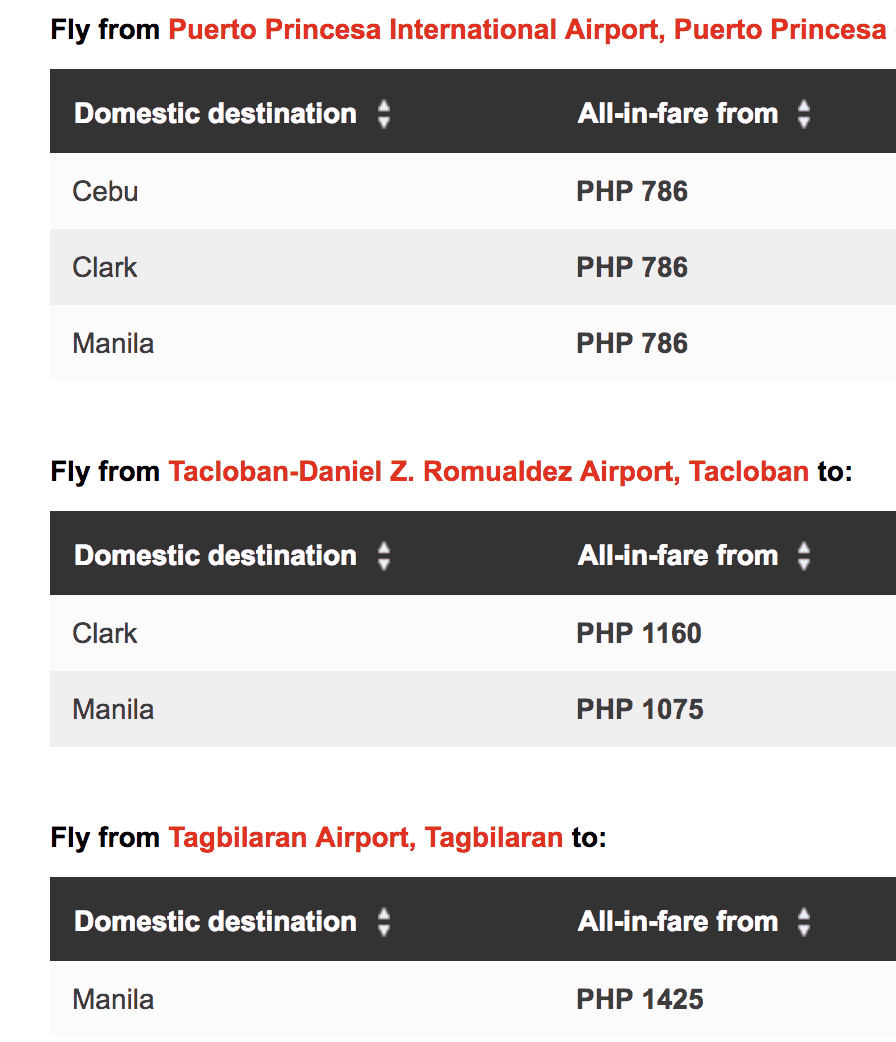Open Tagbilaran Airport, Tagbilaran link

pyautogui.click(x=365, y=837)
